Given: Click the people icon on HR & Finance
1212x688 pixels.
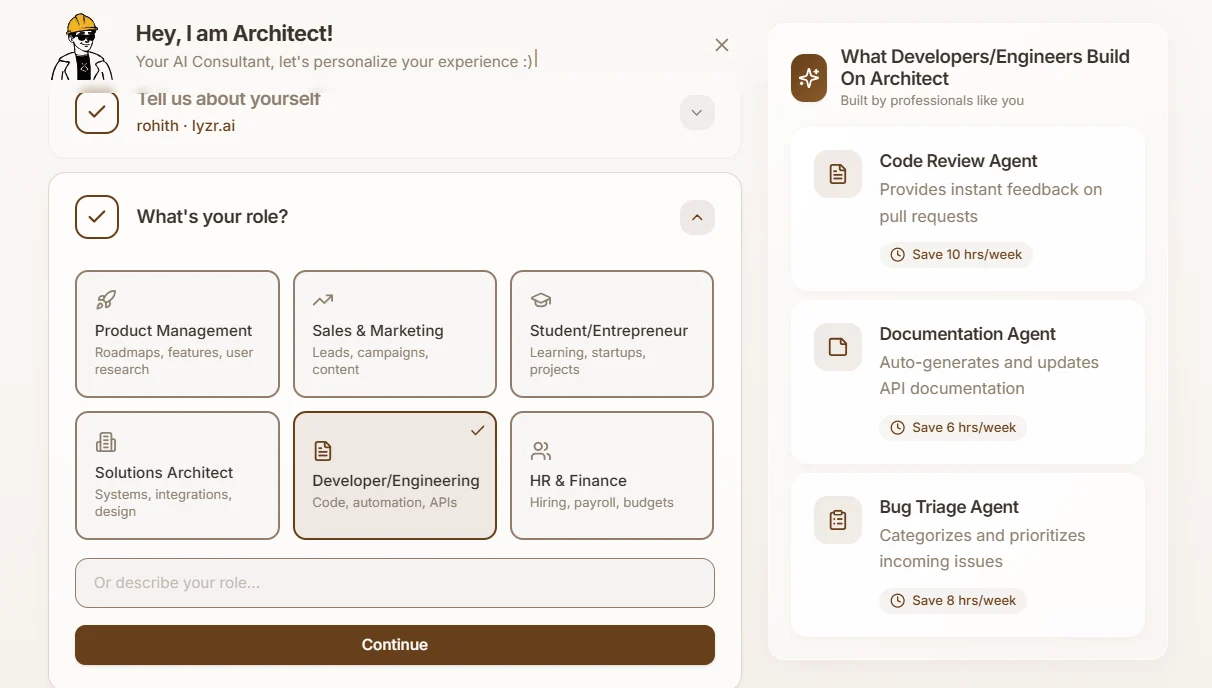Looking at the screenshot, I should (541, 450).
